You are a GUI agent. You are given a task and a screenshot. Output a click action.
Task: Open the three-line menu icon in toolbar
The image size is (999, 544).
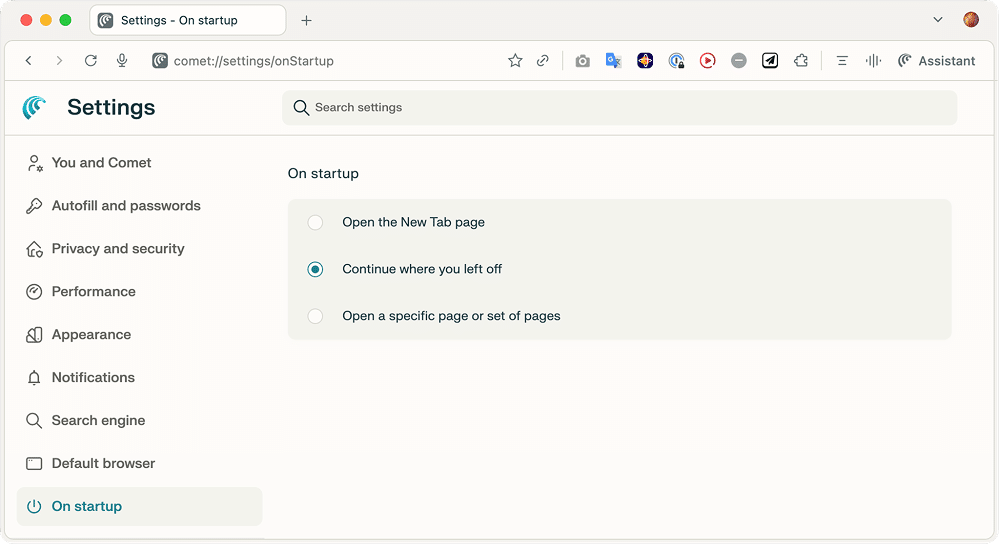[842, 61]
